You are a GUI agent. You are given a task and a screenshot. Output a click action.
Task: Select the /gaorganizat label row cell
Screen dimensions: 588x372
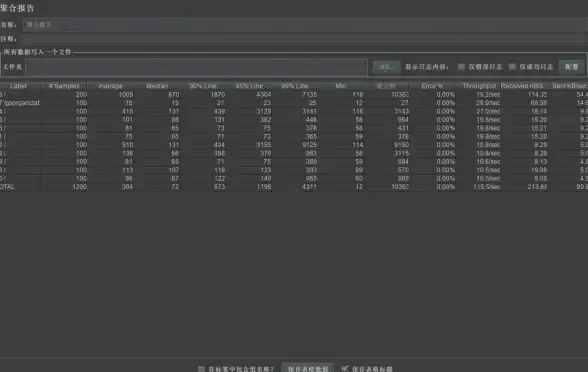click(20, 103)
